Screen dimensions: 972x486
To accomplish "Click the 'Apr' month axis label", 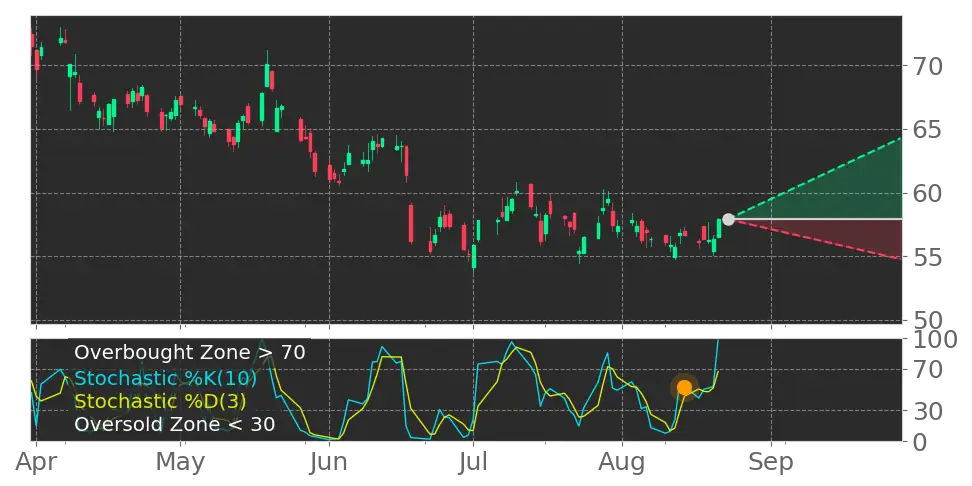I will pyautogui.click(x=36, y=462).
